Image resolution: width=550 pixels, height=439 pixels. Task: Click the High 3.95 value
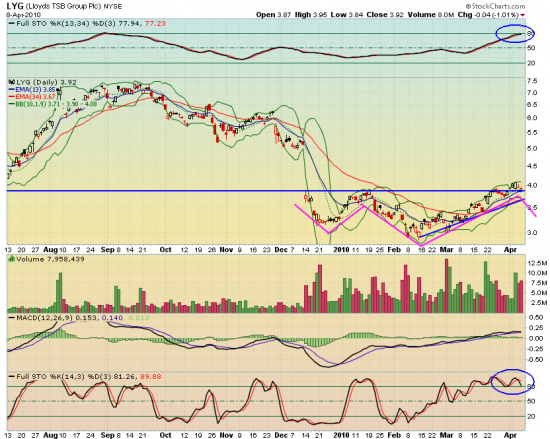point(310,15)
